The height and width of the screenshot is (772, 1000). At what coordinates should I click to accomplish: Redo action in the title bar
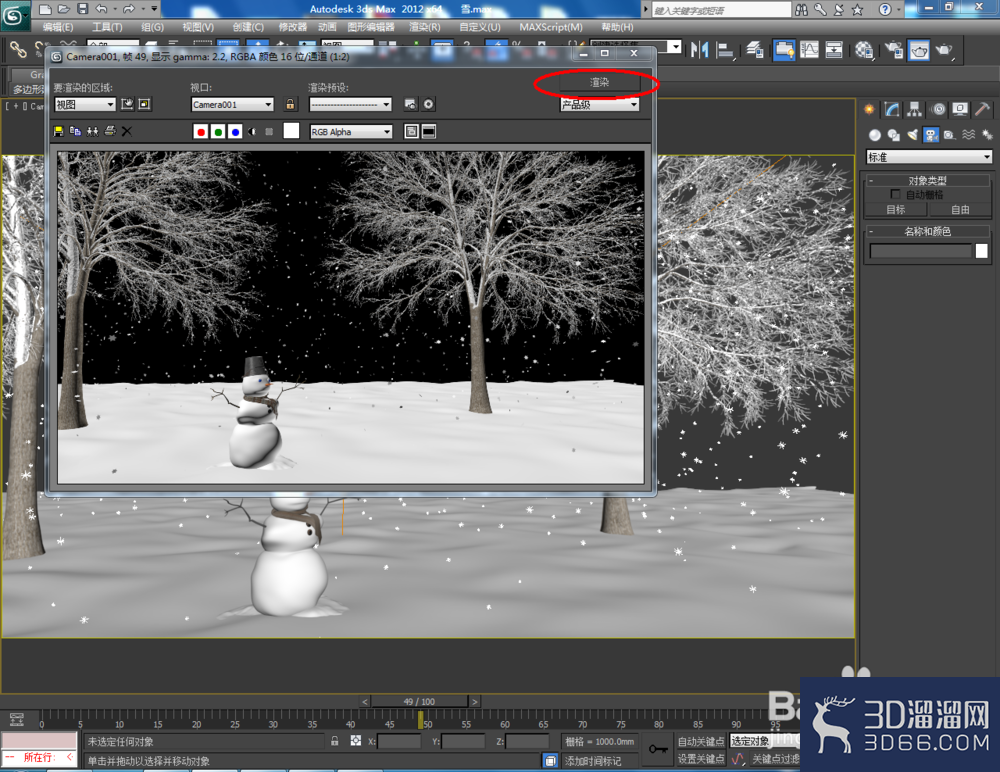click(128, 9)
